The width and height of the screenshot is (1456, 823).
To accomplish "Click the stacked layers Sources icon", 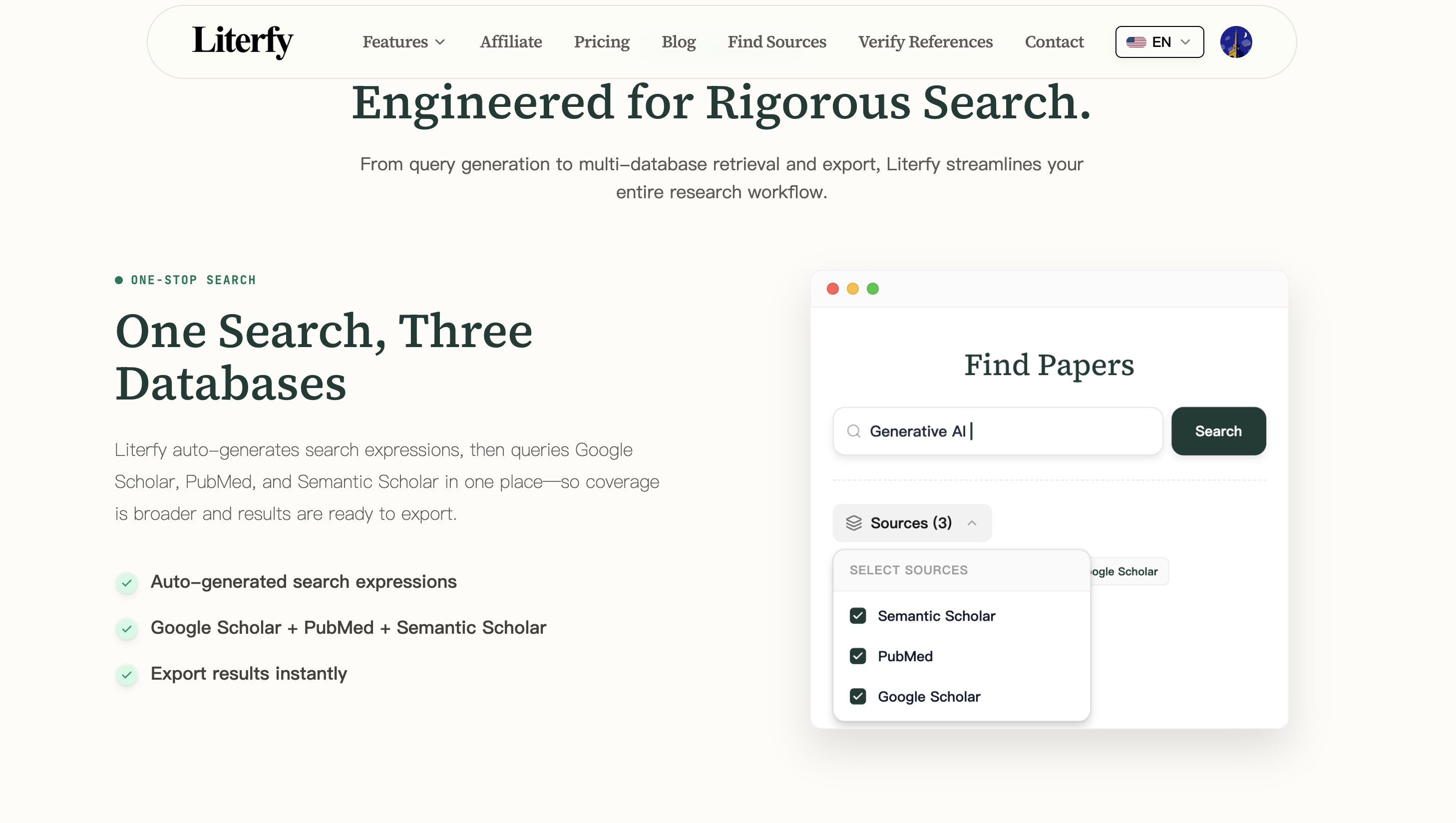I will [x=853, y=523].
